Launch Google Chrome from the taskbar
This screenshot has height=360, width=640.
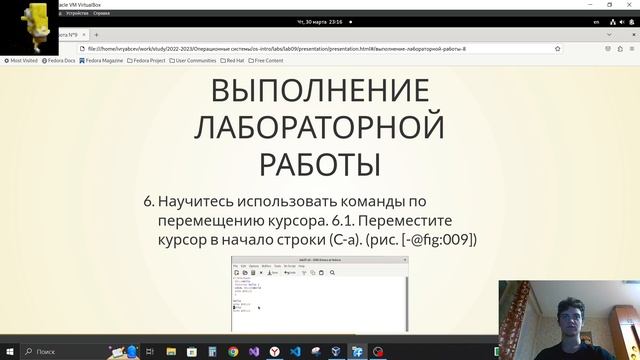pos(233,351)
